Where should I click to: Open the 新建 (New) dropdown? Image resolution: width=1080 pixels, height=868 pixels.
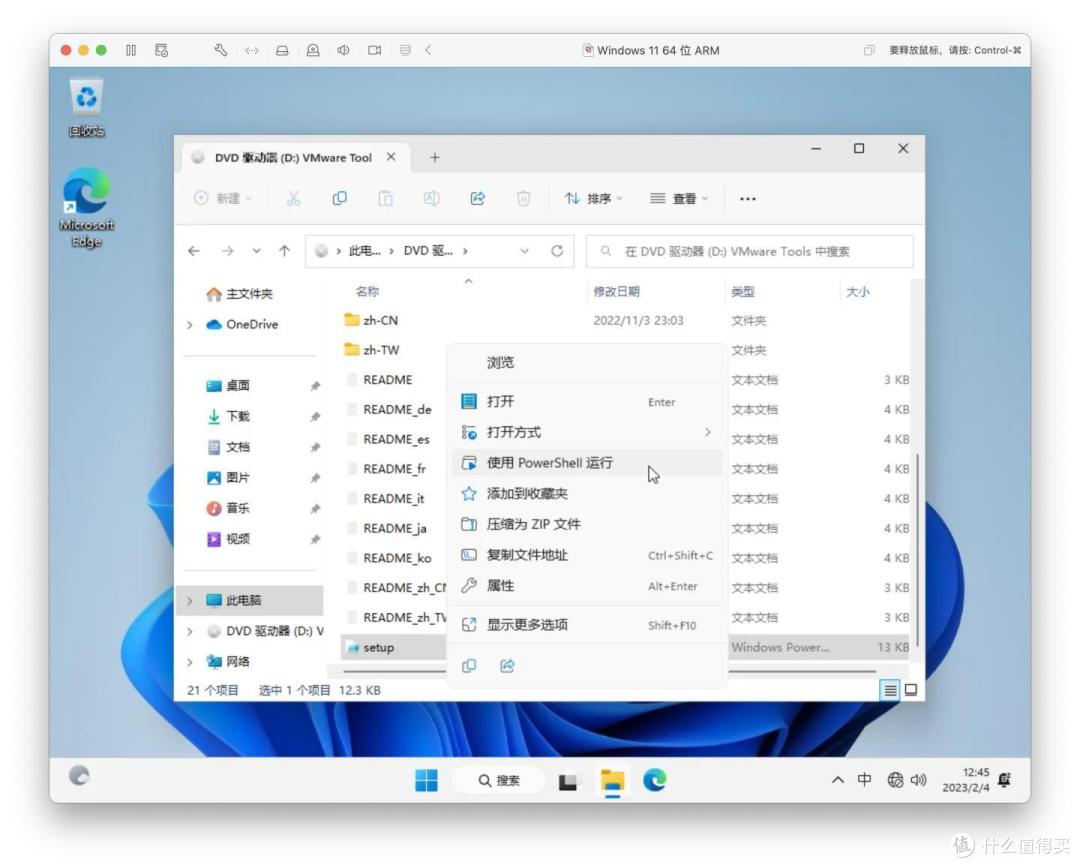point(222,198)
